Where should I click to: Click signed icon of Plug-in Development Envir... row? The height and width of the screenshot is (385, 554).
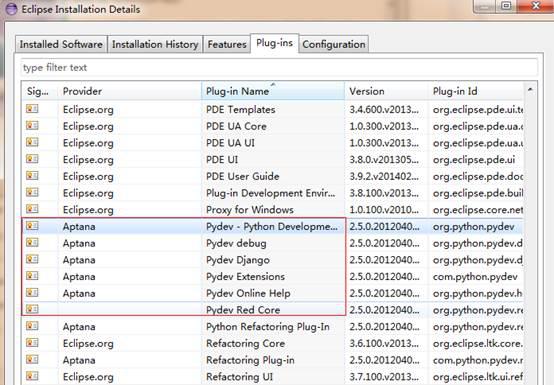click(x=32, y=192)
